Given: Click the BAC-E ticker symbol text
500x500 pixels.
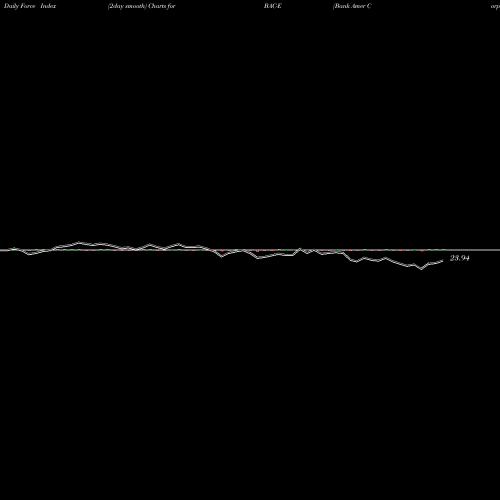Looking at the screenshot, I should [273, 6].
